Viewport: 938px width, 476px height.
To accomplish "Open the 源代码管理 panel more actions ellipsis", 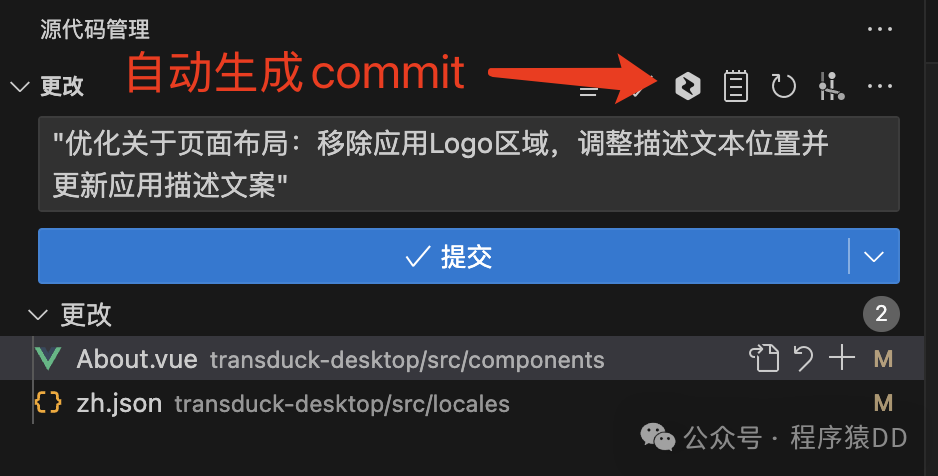I will pyautogui.click(x=879, y=29).
